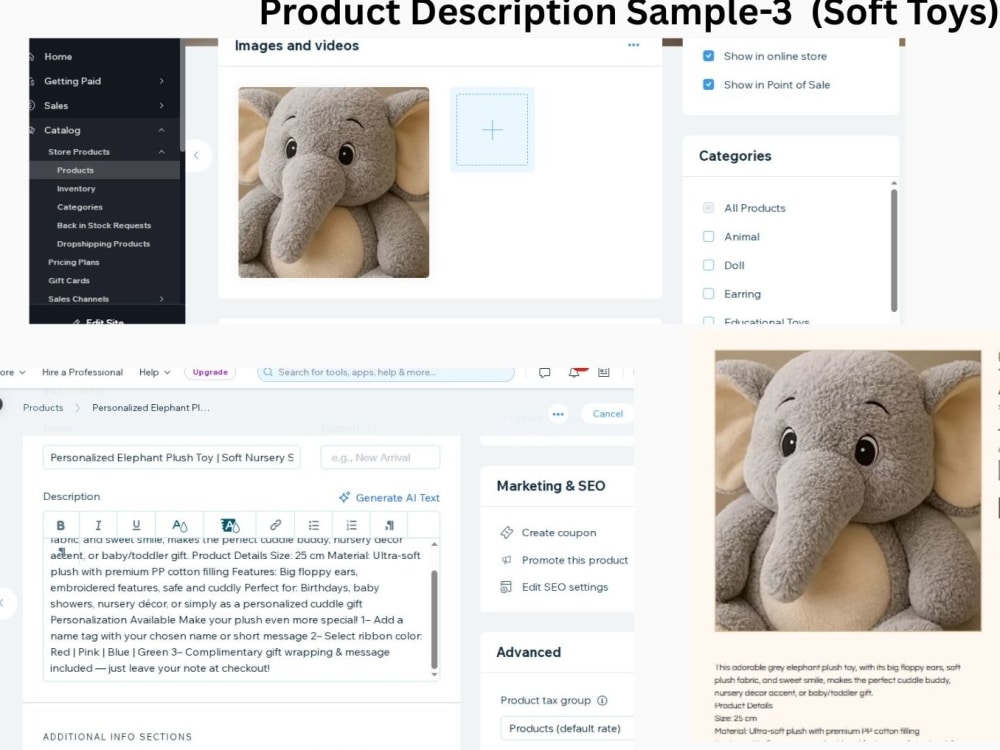The height and width of the screenshot is (750, 1000).
Task: Click Create coupon link
Action: [x=559, y=533]
